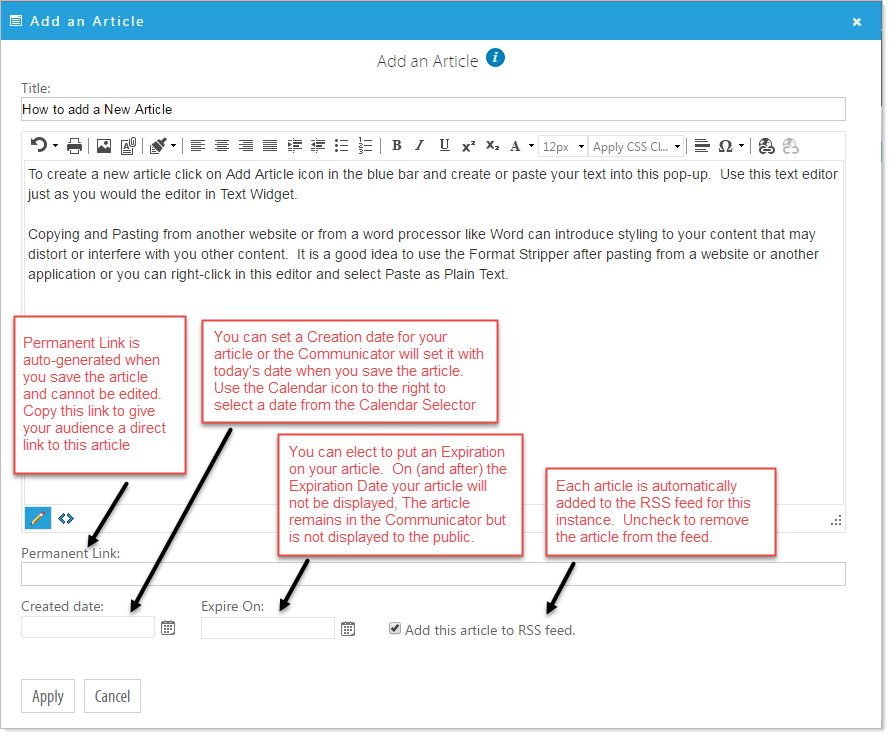Screen dimensions: 890x736
Task: Click the Expire On input field
Action: pyautogui.click(x=268, y=628)
